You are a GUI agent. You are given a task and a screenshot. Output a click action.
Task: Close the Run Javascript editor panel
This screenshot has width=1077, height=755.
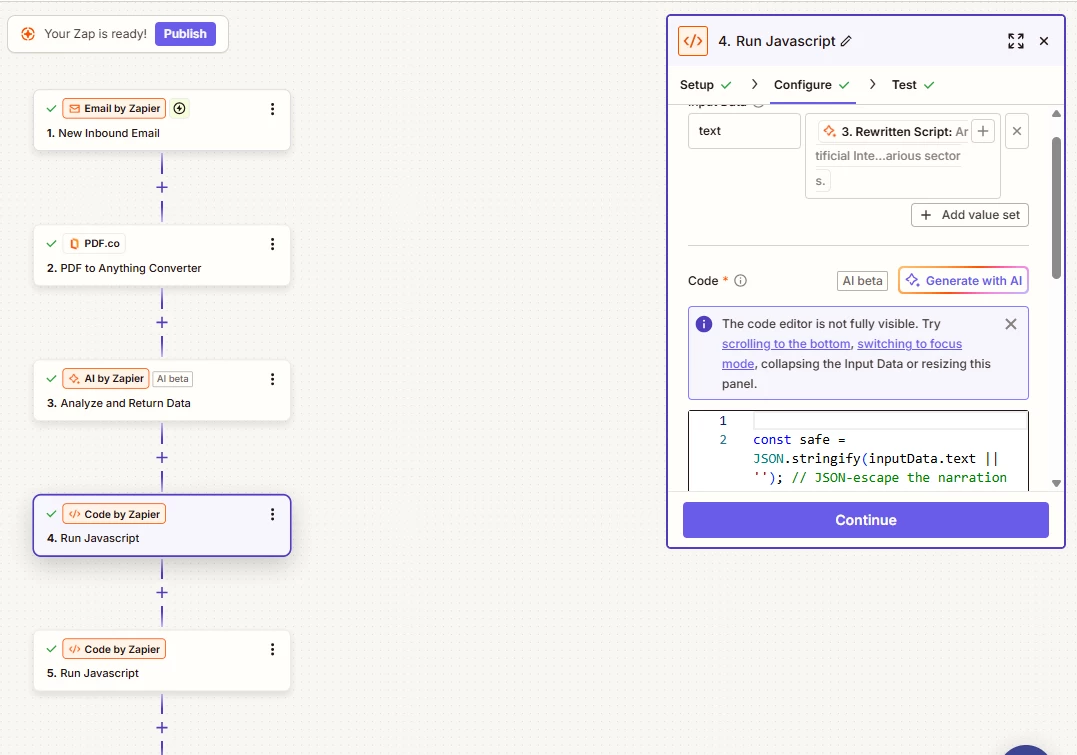tap(1044, 41)
